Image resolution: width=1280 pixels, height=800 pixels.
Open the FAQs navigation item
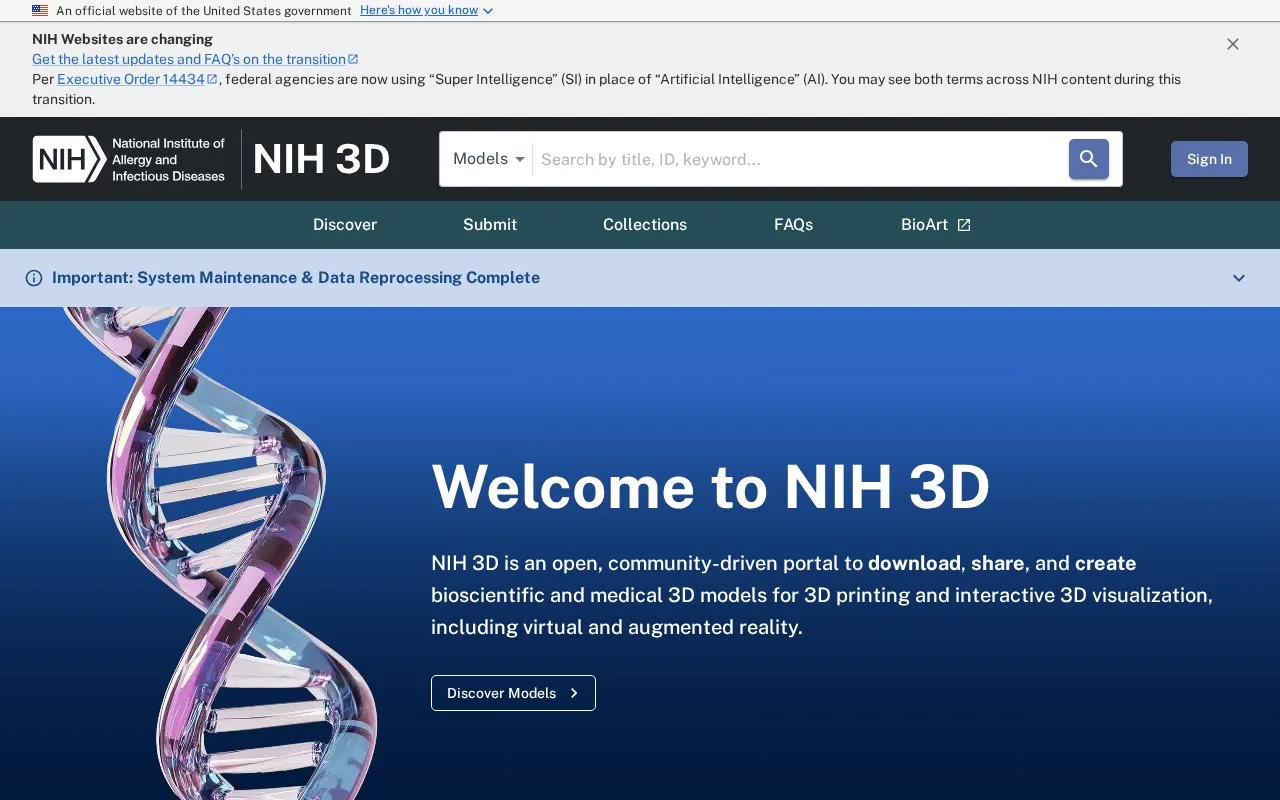[793, 225]
